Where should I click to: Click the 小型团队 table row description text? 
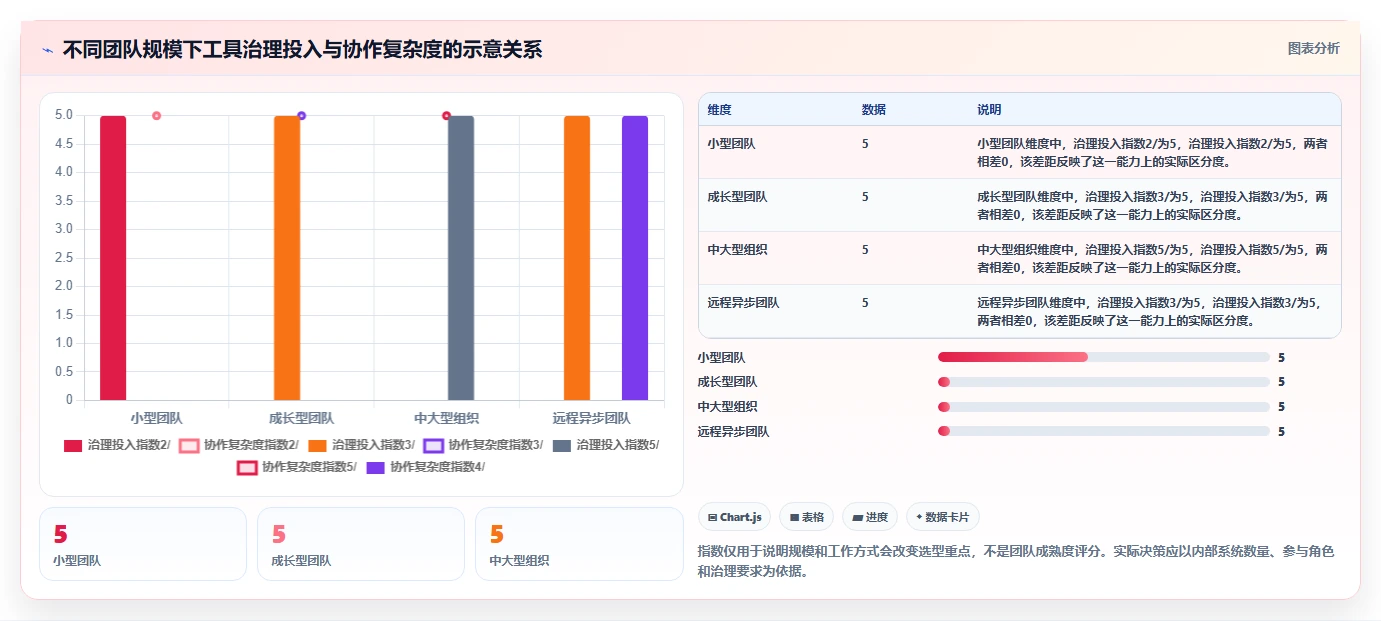tap(1152, 152)
